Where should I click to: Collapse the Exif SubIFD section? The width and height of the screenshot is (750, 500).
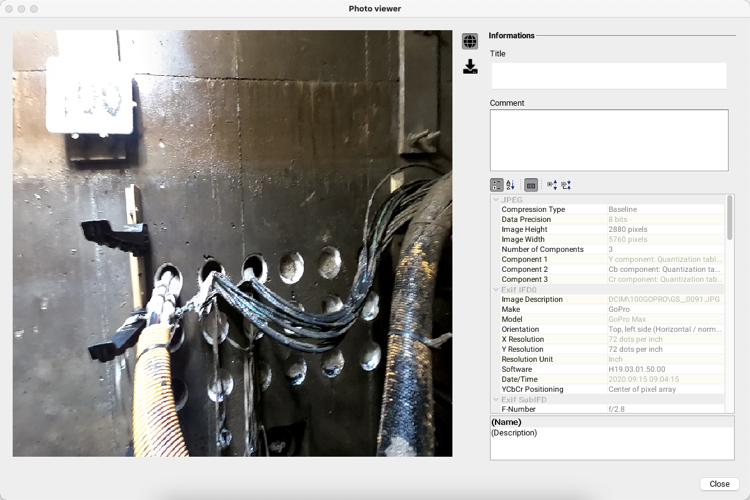coord(496,400)
